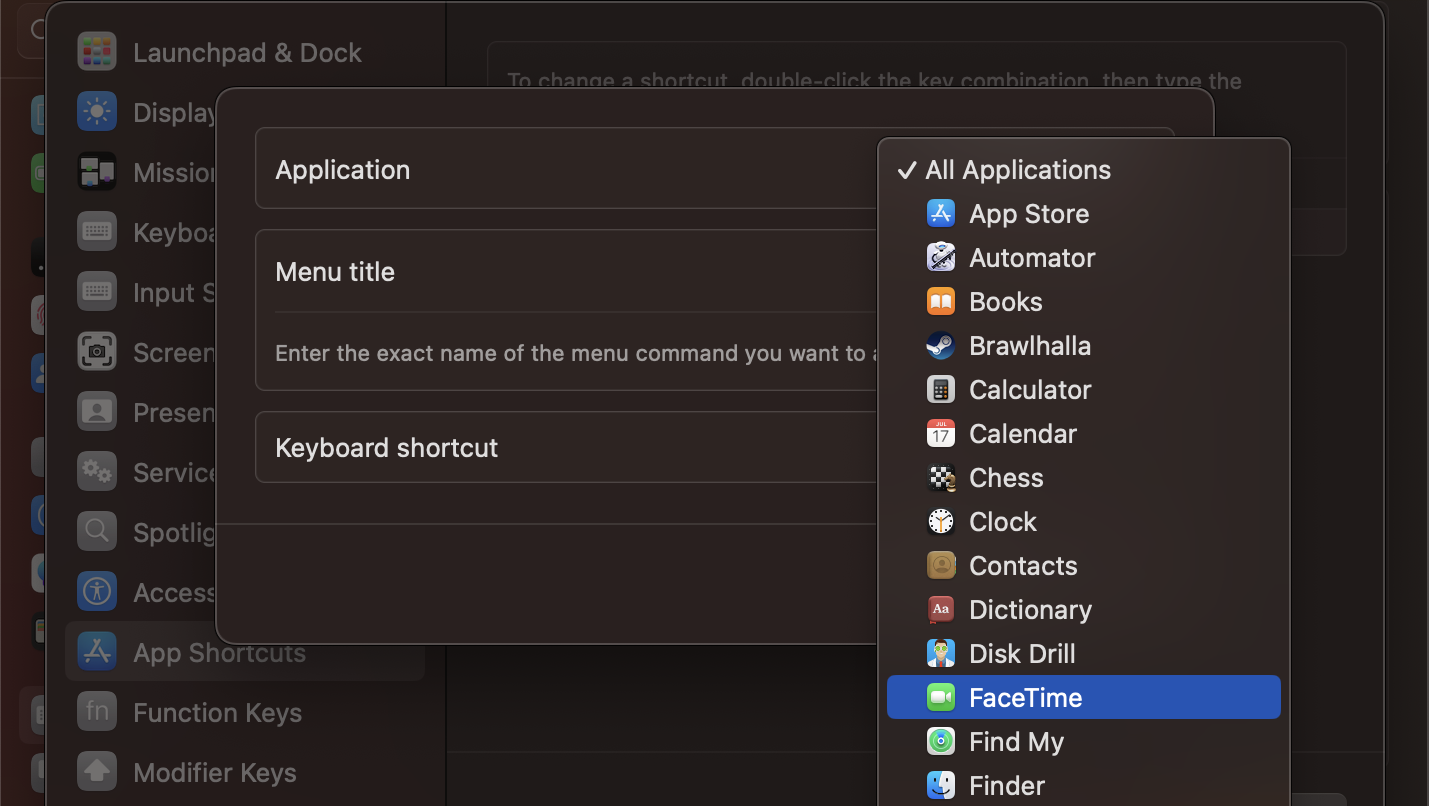Select the Spotlight magnifier icon
The width and height of the screenshot is (1429, 806).
(96, 532)
